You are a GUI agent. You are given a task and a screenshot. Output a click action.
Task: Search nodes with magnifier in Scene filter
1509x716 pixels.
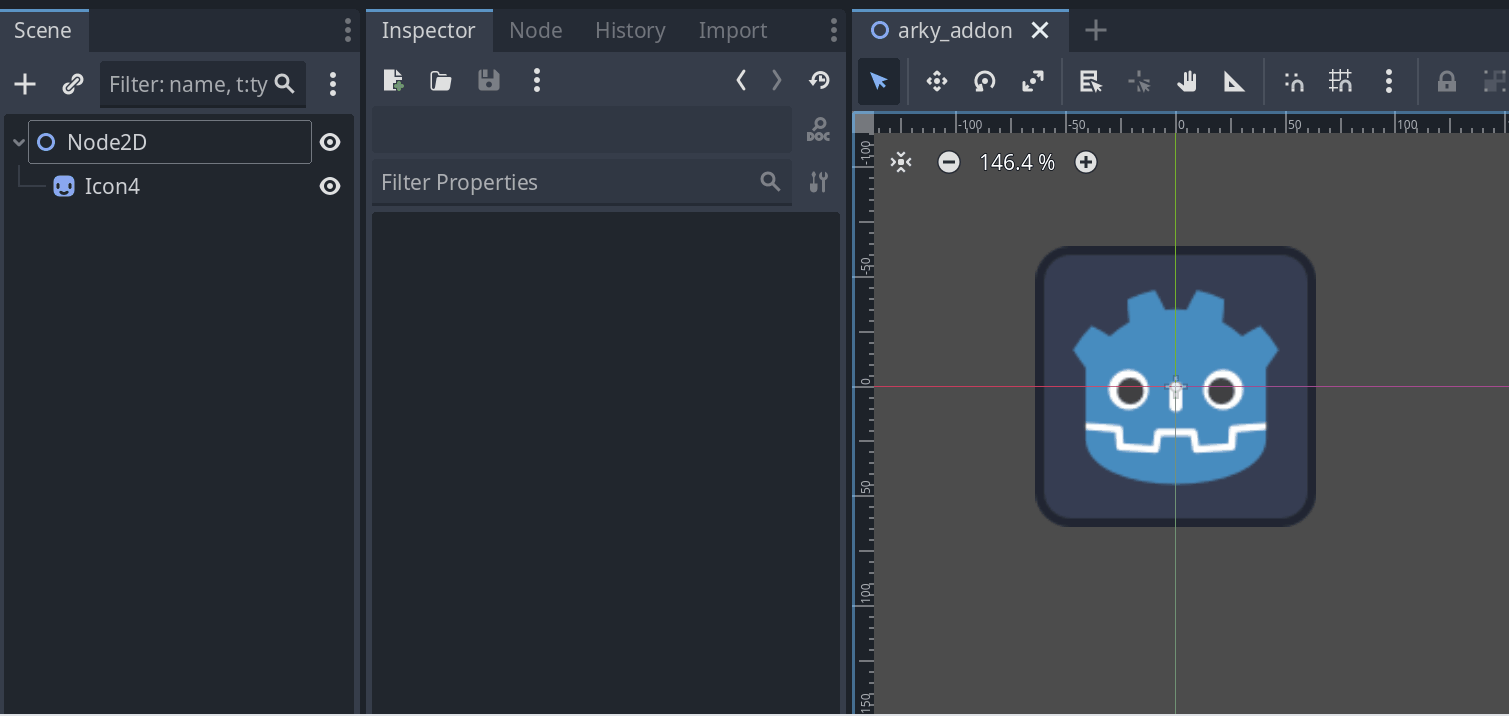pos(285,84)
